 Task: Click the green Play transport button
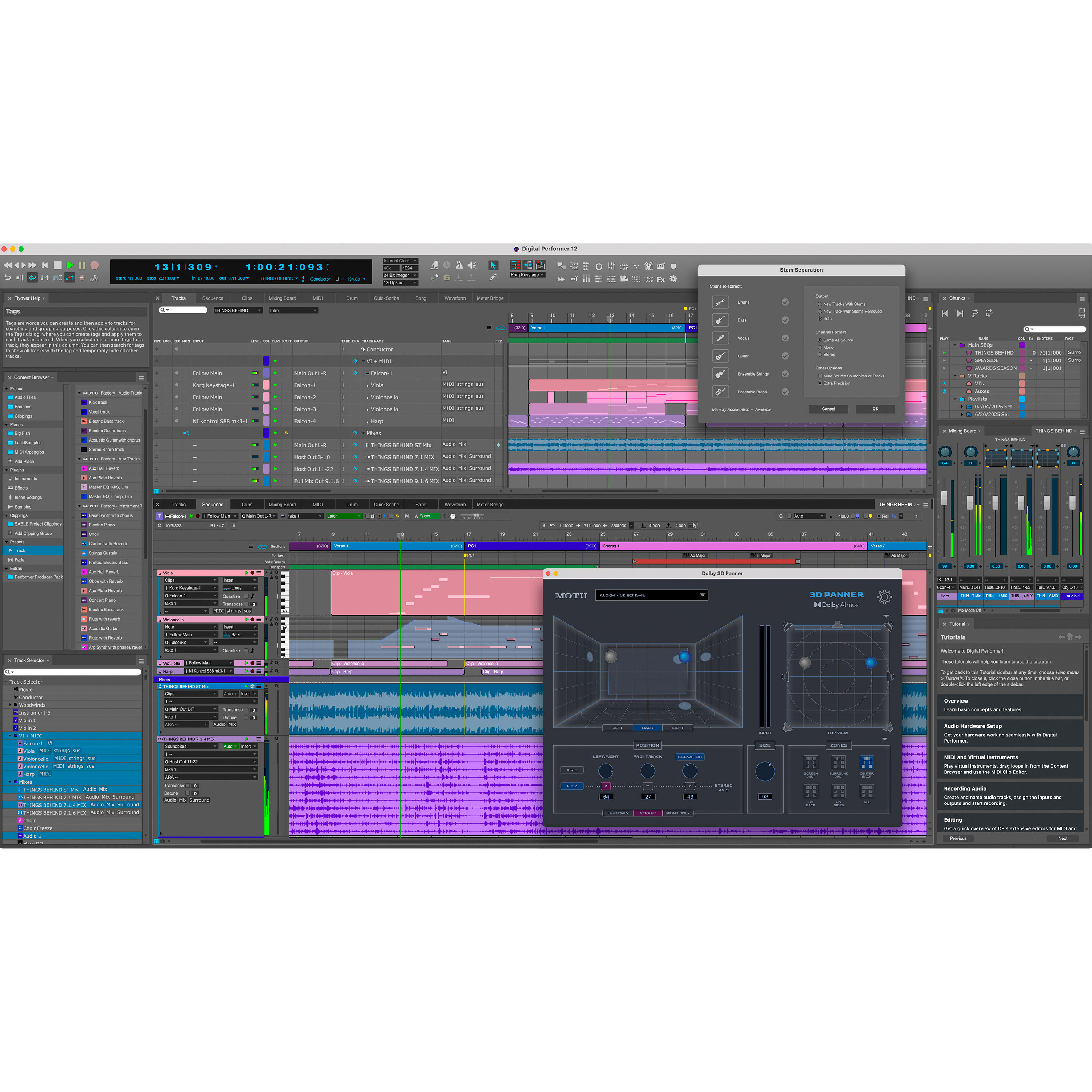click(x=70, y=265)
